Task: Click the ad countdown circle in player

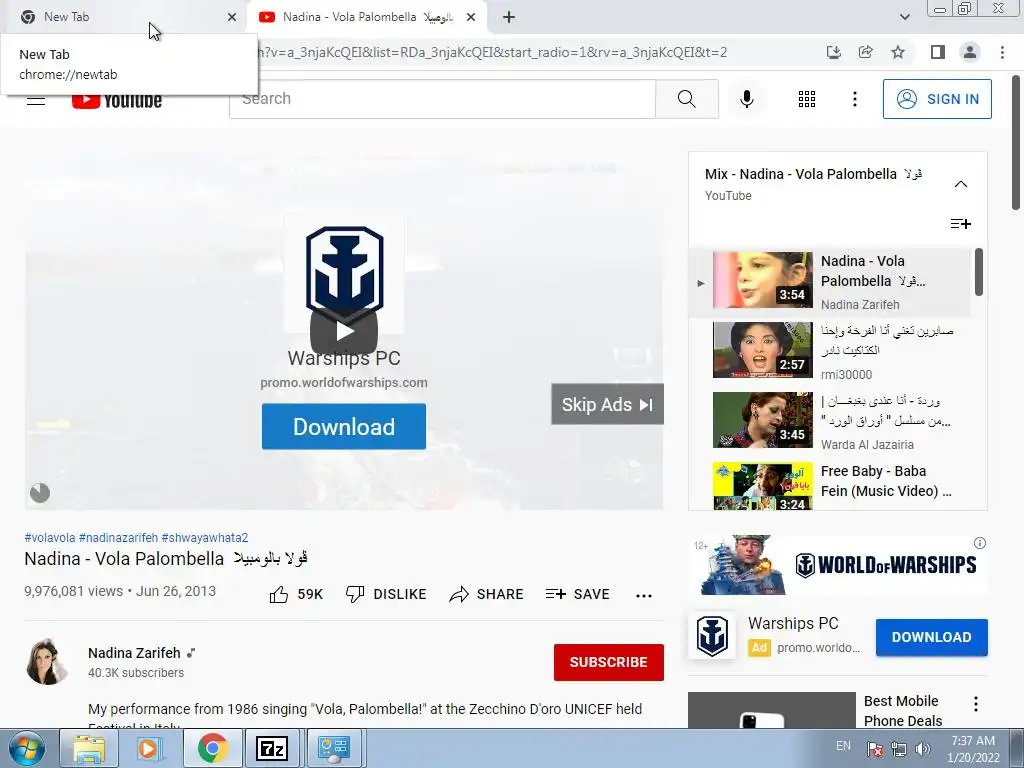Action: (40, 492)
